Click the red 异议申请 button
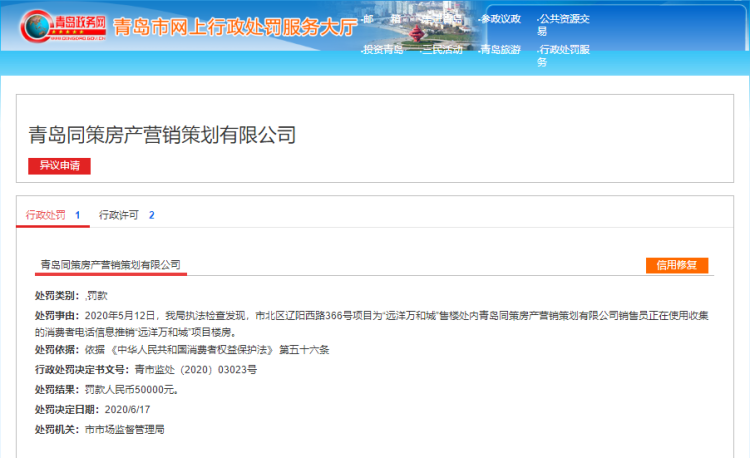This screenshot has height=458, width=750. [59, 166]
